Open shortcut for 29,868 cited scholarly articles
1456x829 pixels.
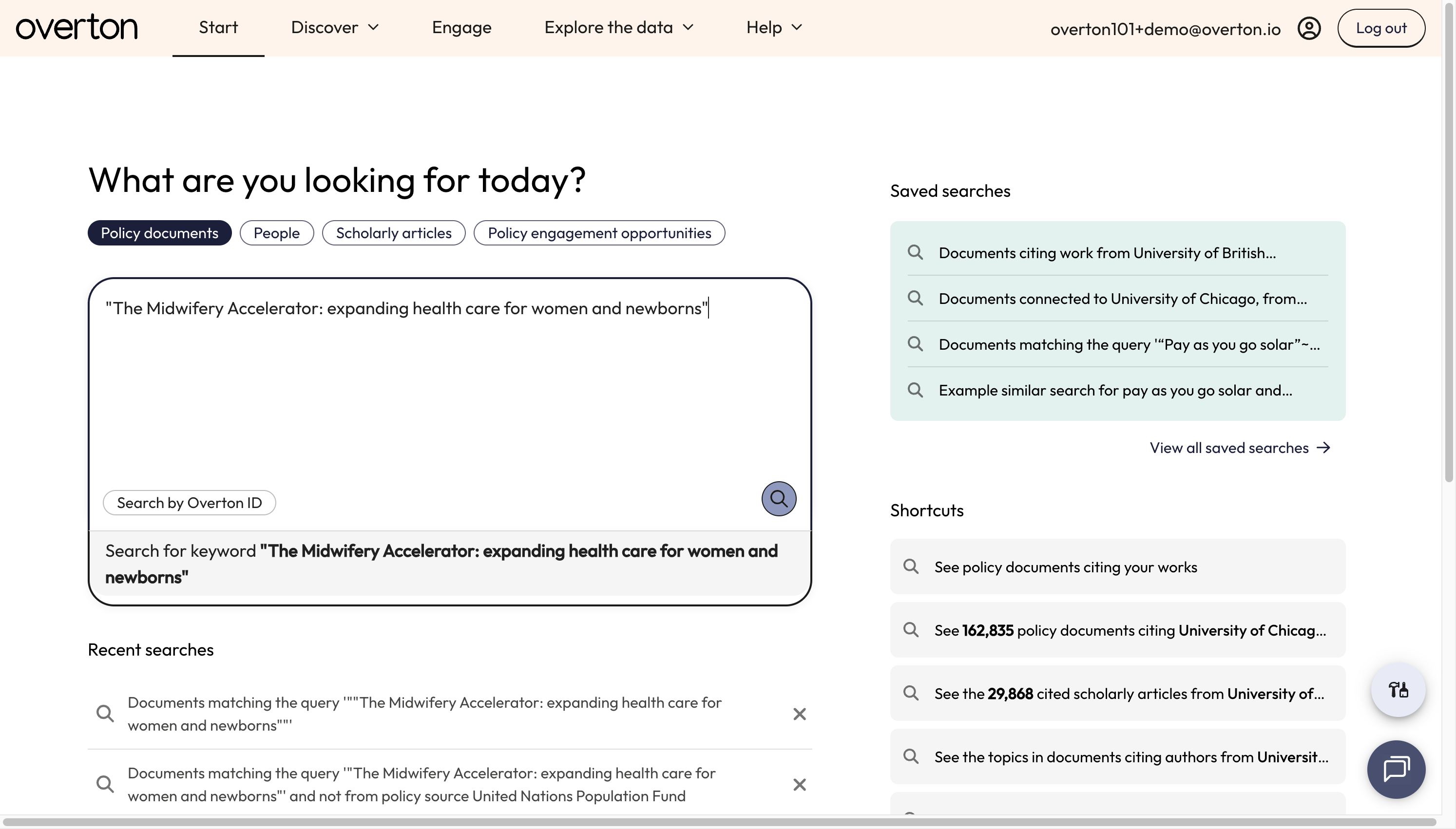[x=1117, y=693]
